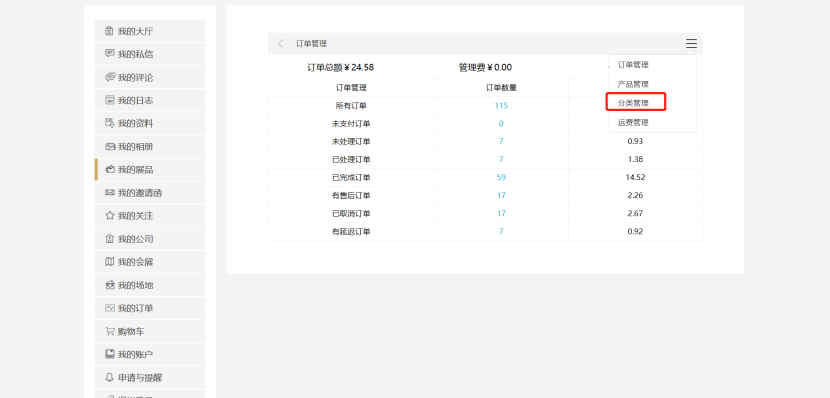Open the 115 count for 所有订单
830x398 pixels.
(501, 105)
